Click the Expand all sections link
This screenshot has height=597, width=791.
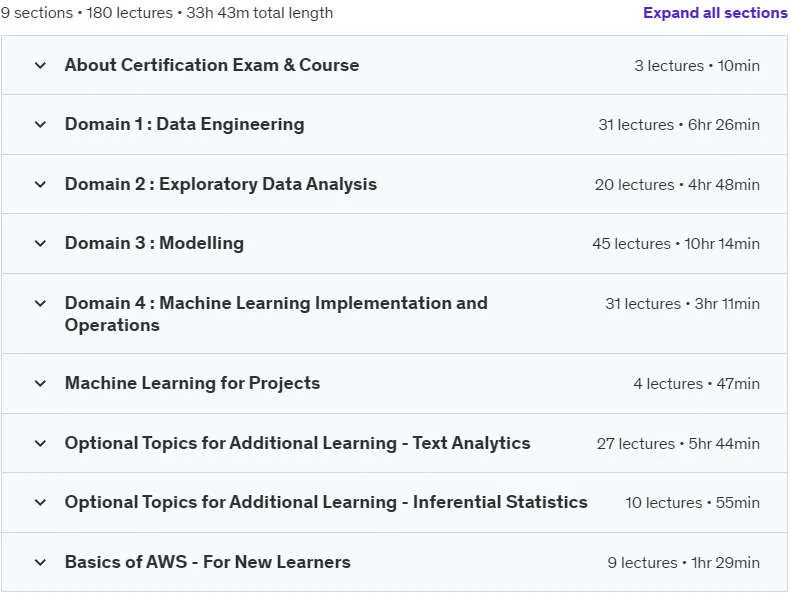[715, 13]
